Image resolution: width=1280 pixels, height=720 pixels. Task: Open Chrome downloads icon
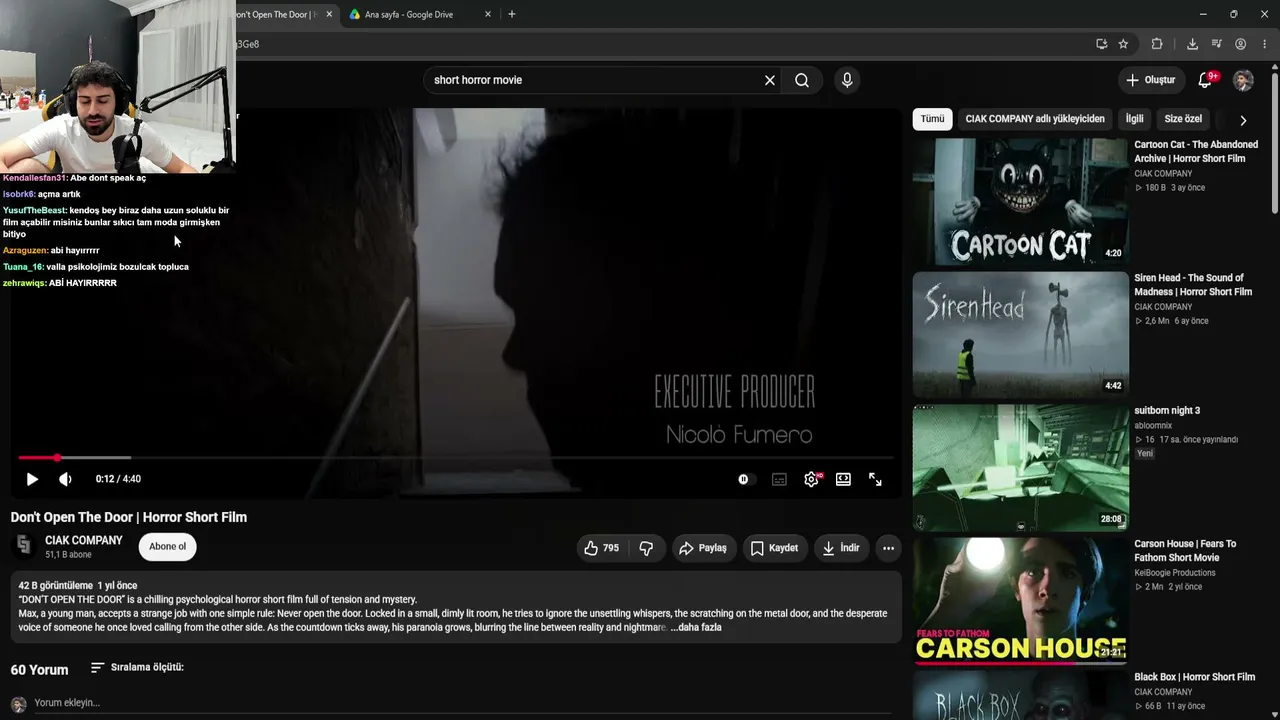click(1192, 44)
